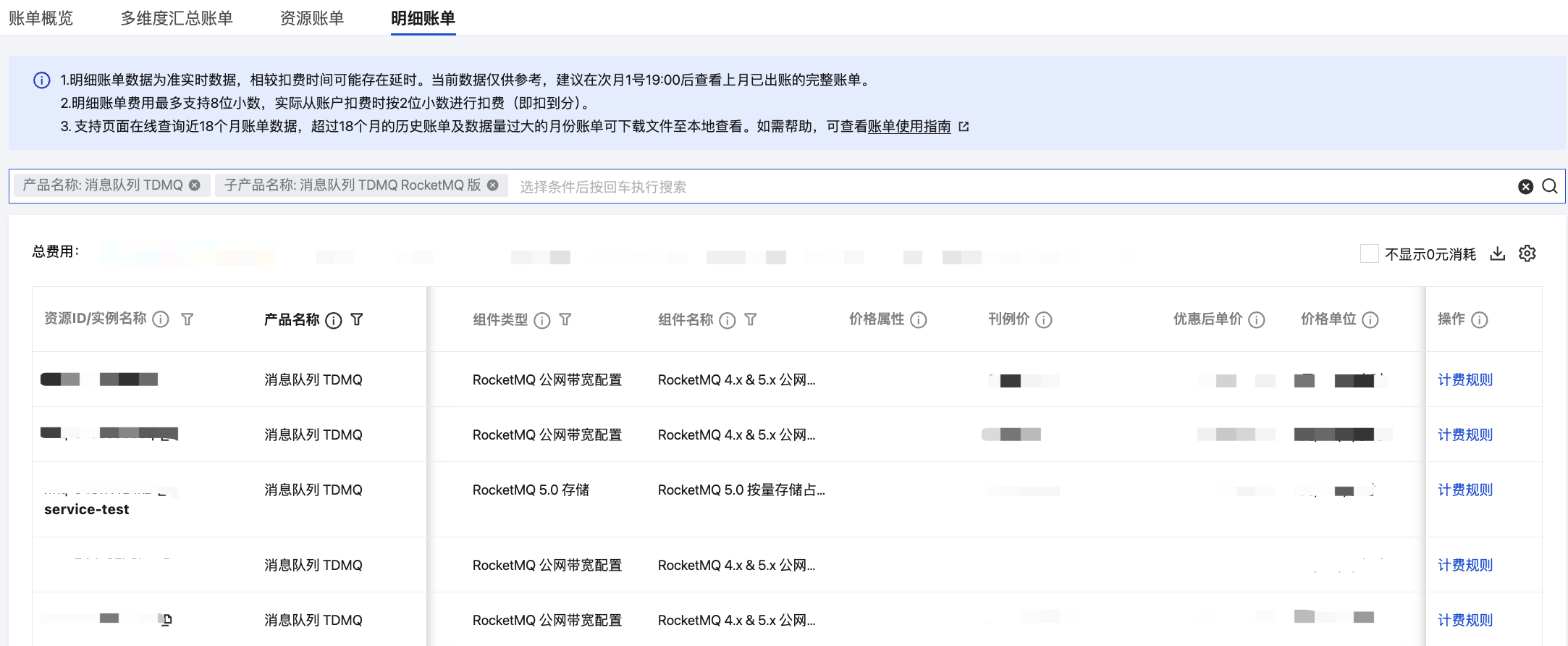Click the magnifier search icon
This screenshot has width=1568, height=646.
coord(1550,186)
